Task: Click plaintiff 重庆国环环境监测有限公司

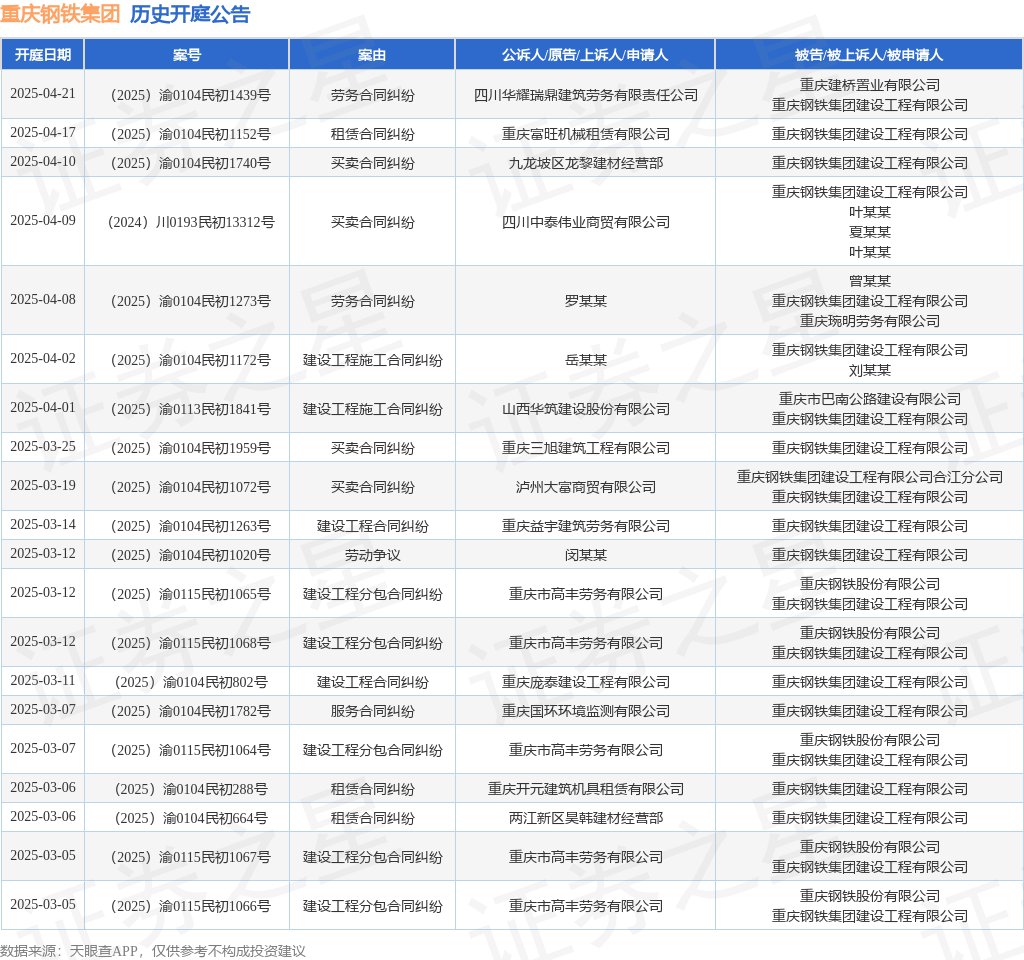Action: pos(586,711)
